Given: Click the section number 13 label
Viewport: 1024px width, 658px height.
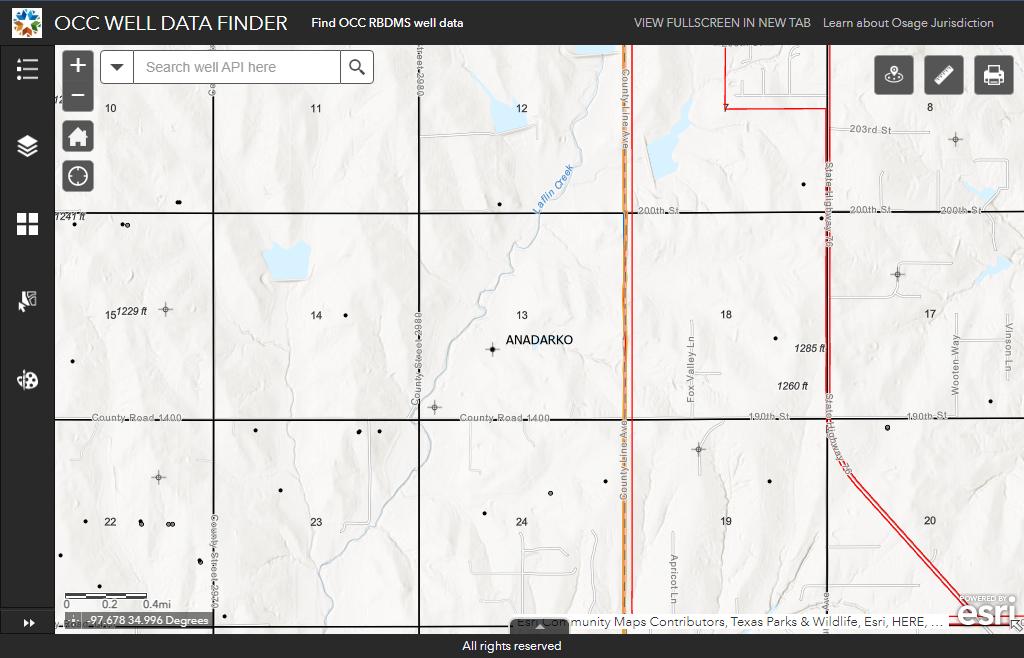Looking at the screenshot, I should click(522, 315).
